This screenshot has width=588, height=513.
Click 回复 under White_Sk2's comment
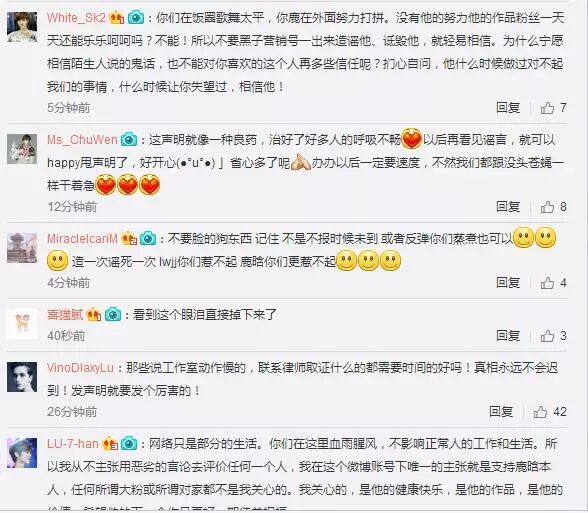pos(508,108)
